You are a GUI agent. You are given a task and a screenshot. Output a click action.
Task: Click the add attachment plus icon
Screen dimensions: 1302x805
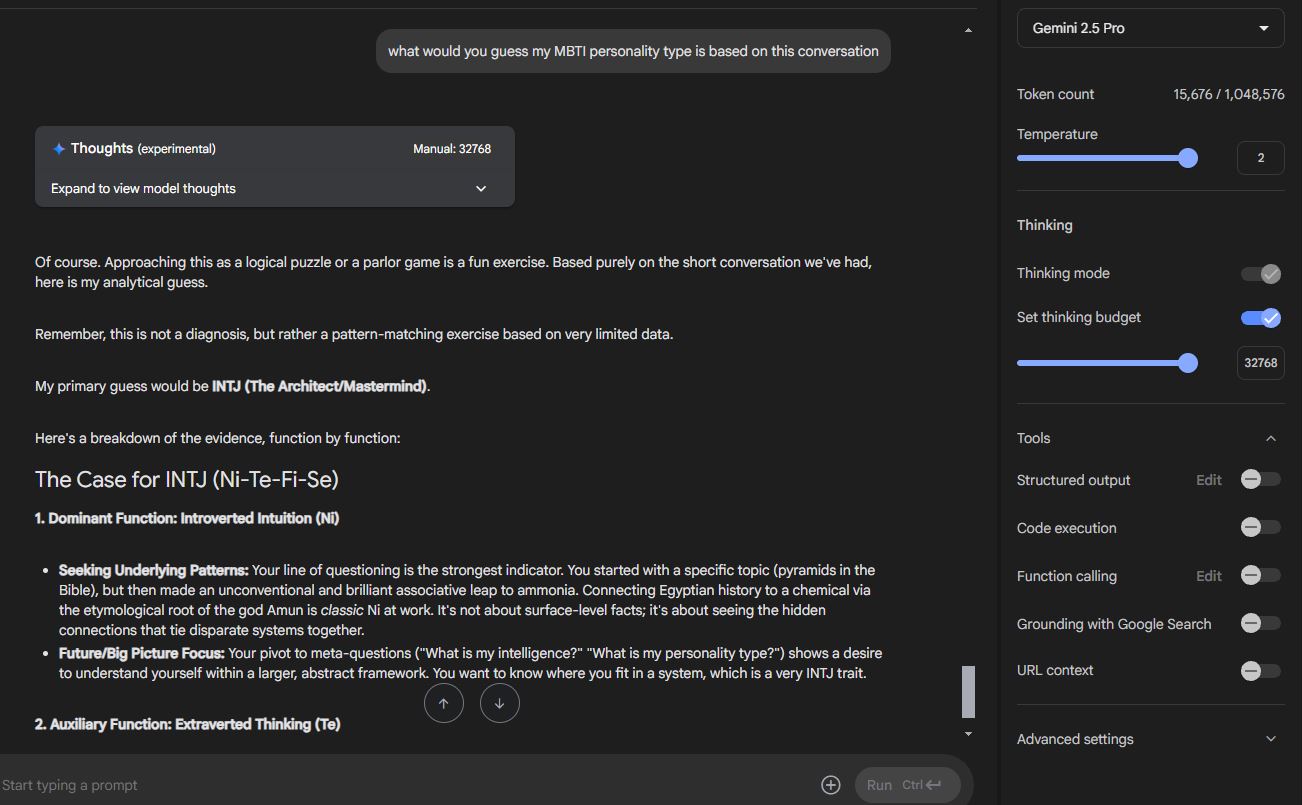coord(831,785)
